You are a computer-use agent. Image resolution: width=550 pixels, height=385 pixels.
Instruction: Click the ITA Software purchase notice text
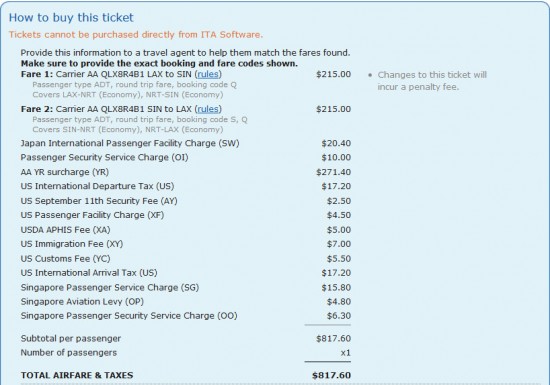click(x=136, y=35)
